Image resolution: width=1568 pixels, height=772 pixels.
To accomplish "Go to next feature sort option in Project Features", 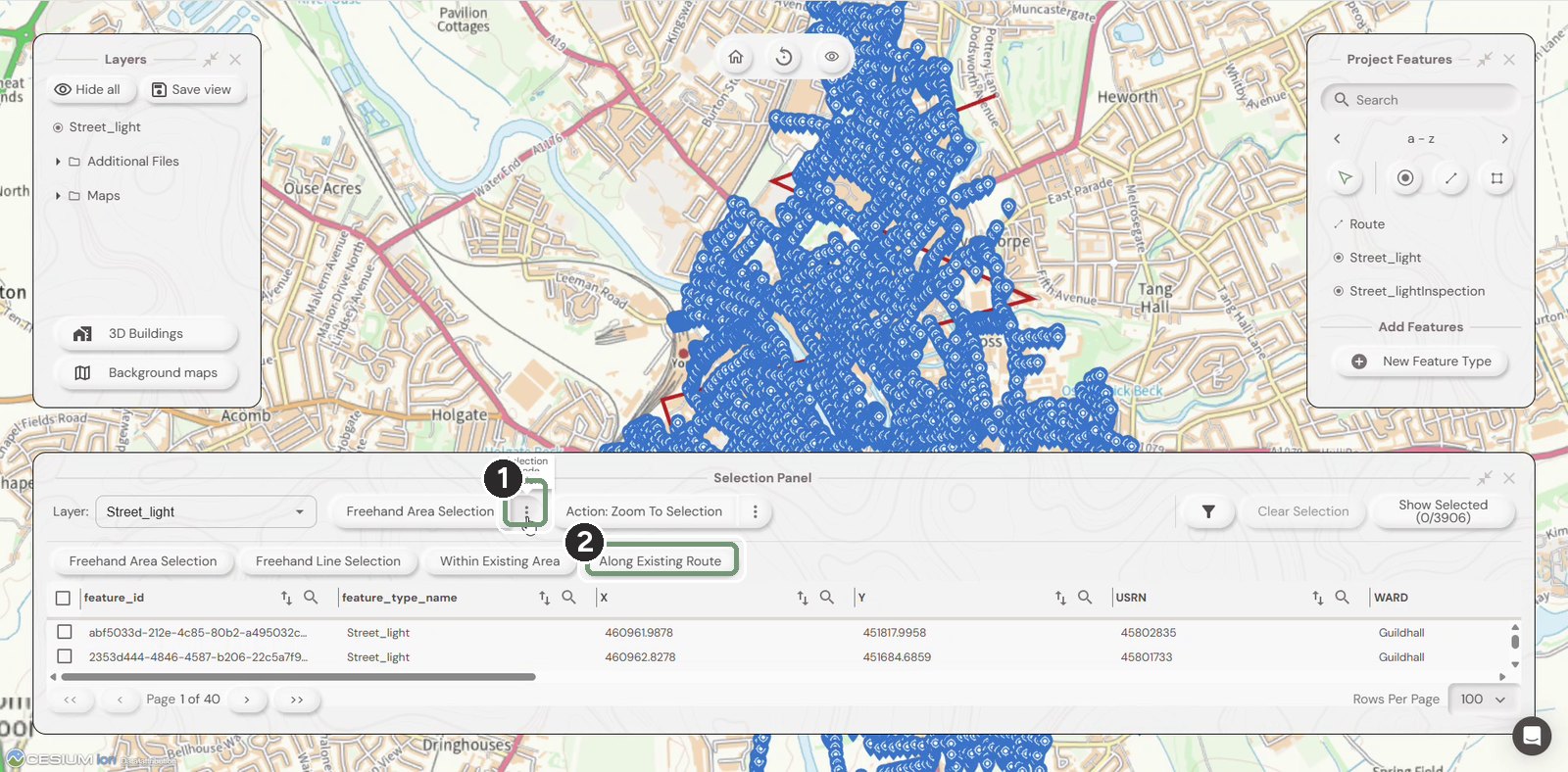I will click(1504, 139).
